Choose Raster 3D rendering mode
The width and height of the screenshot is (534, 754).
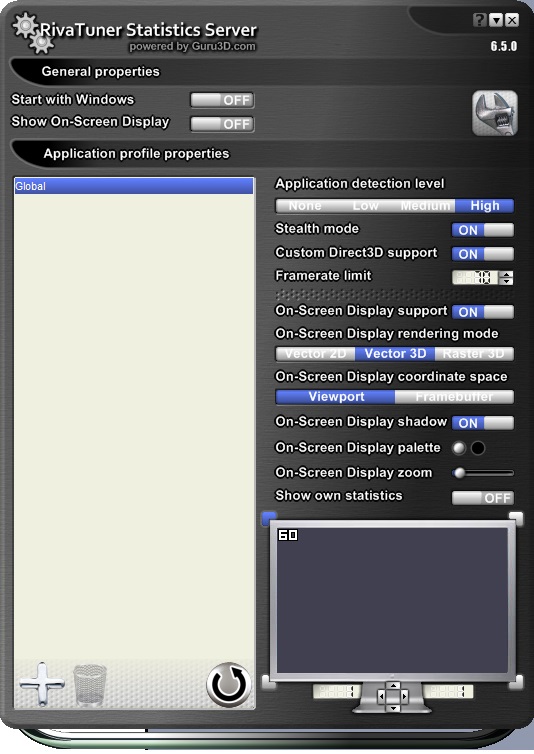click(x=474, y=354)
